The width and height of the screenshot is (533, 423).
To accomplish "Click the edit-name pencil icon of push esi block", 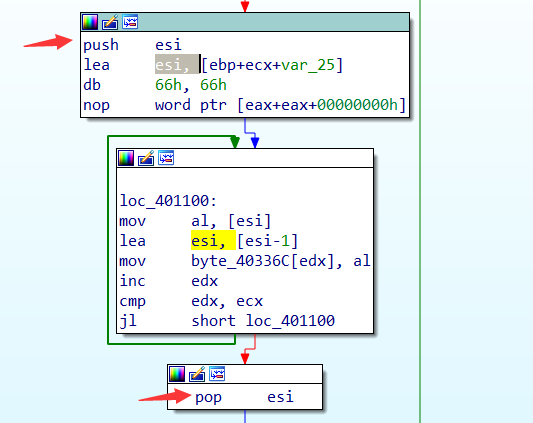I will 110,22.
